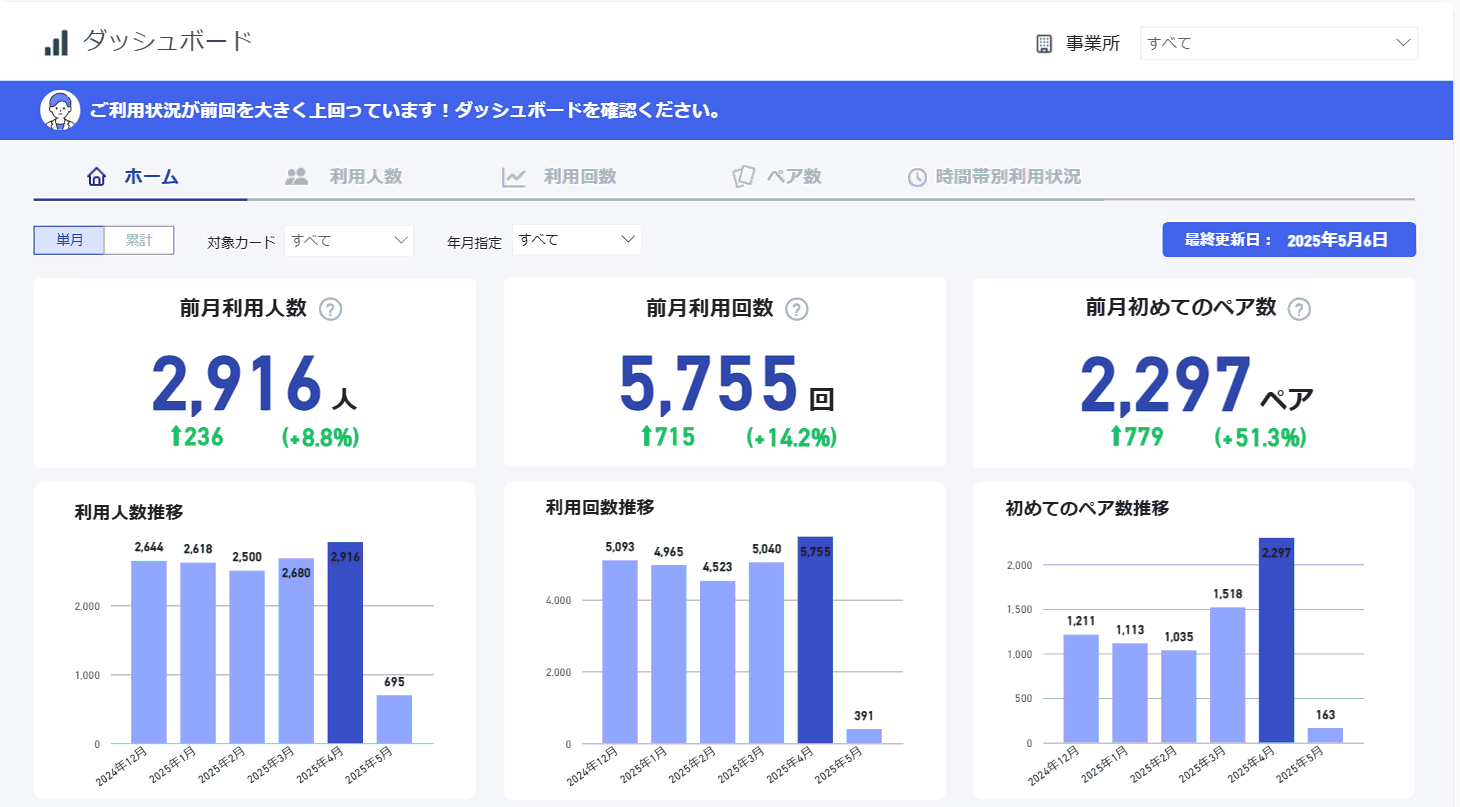Open the 事業所 すべて dropdown
The image size is (1460, 807).
tap(1278, 43)
